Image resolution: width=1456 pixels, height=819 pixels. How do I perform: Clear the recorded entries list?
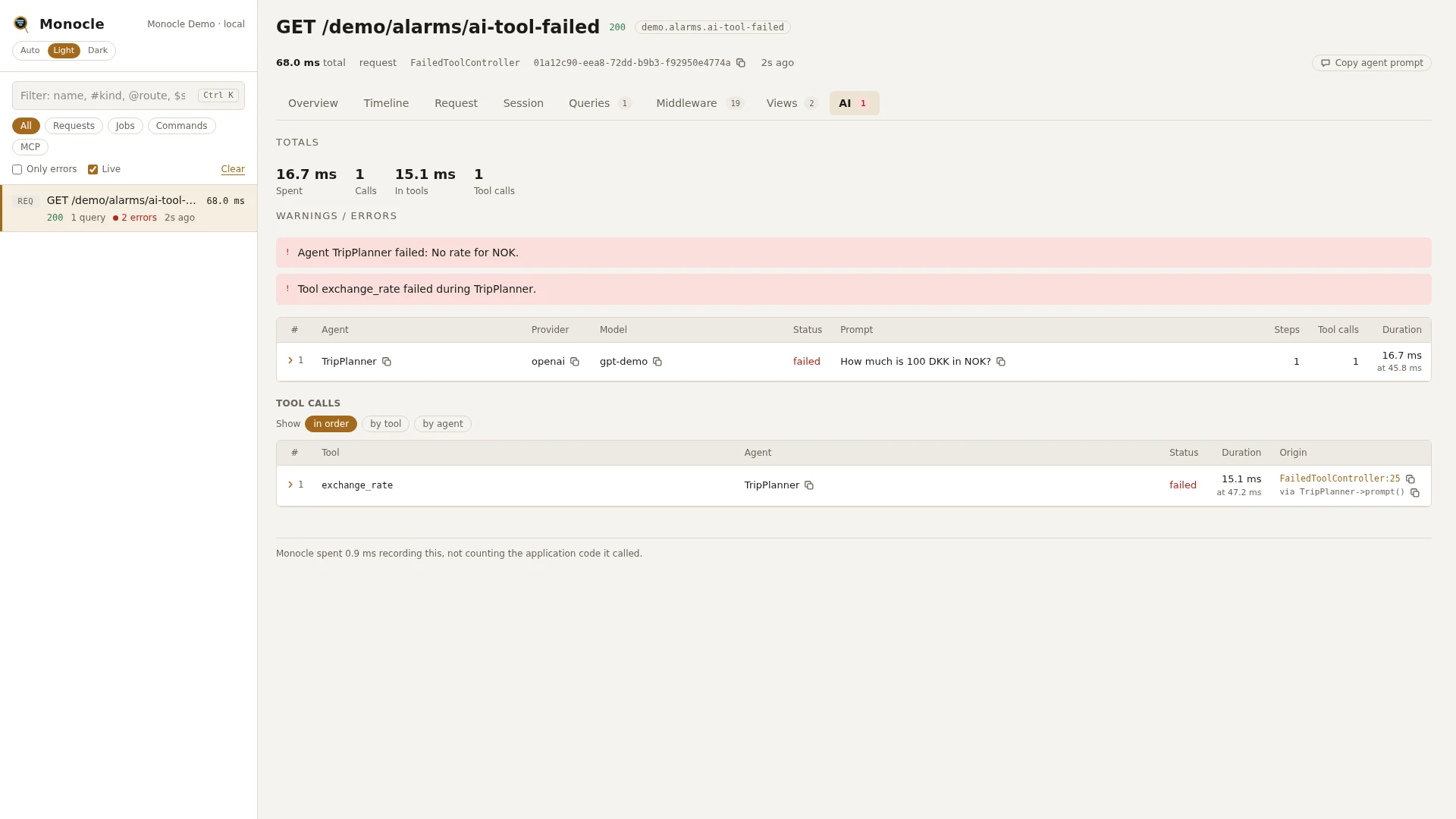click(x=233, y=169)
